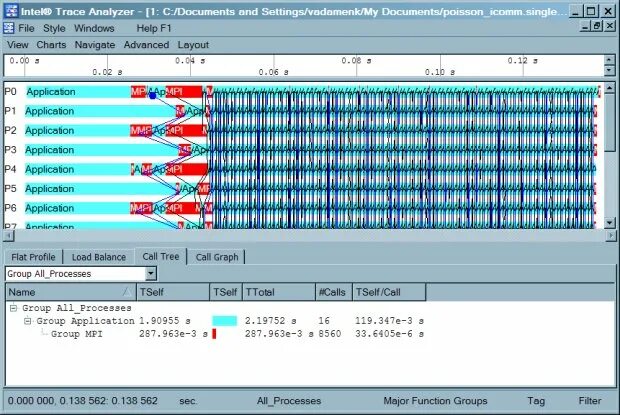Collapse the Group All_Processes tree node

[x=13, y=308]
